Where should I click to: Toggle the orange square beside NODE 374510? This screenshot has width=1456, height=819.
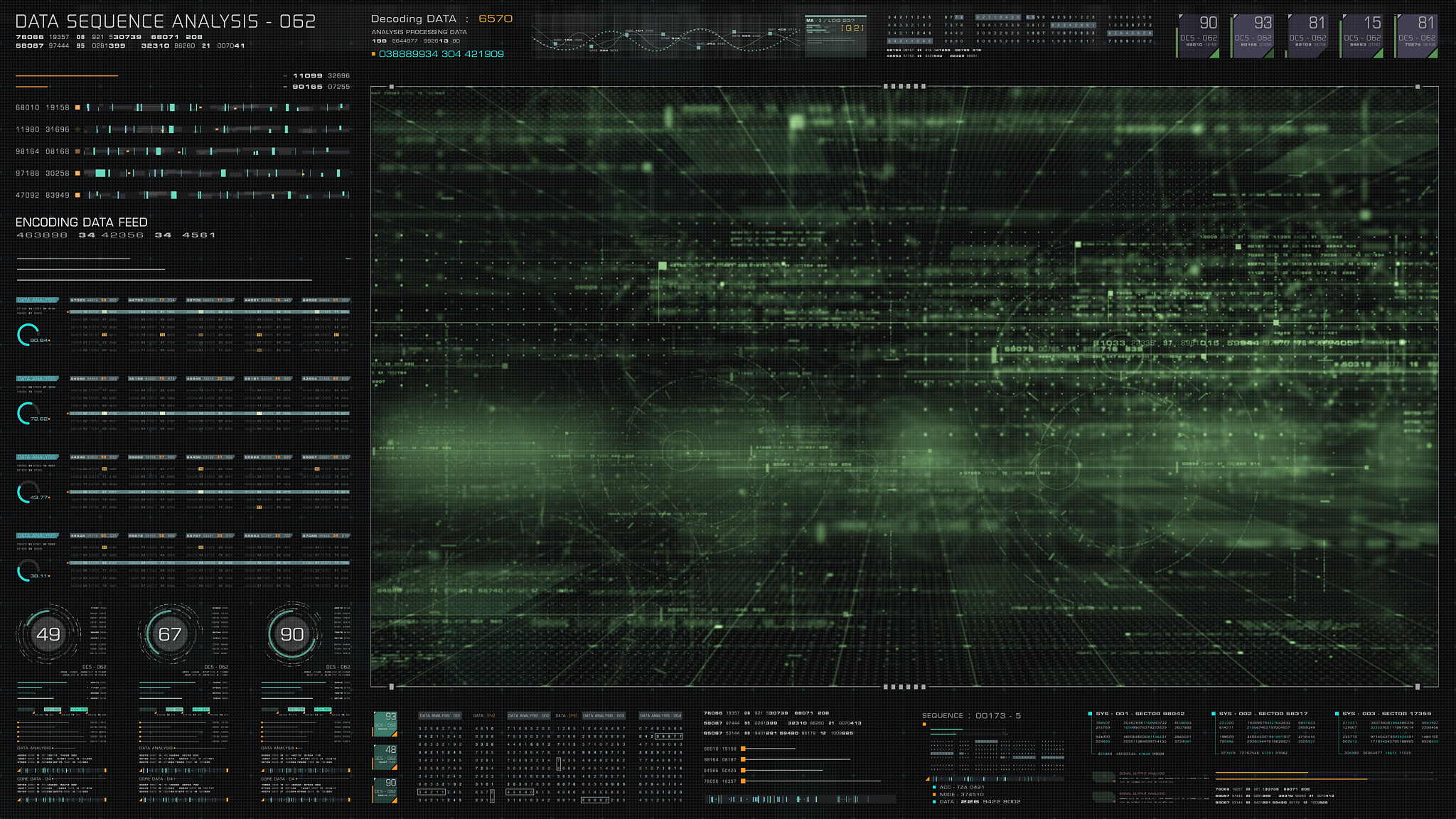[934, 794]
